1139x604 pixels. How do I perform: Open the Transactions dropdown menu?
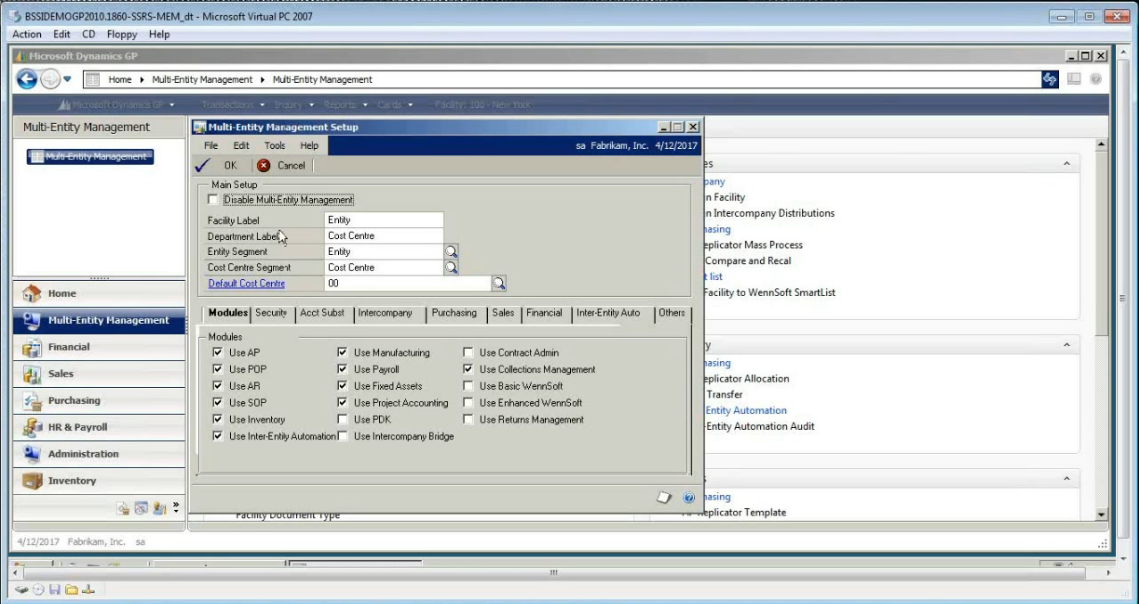pos(232,105)
